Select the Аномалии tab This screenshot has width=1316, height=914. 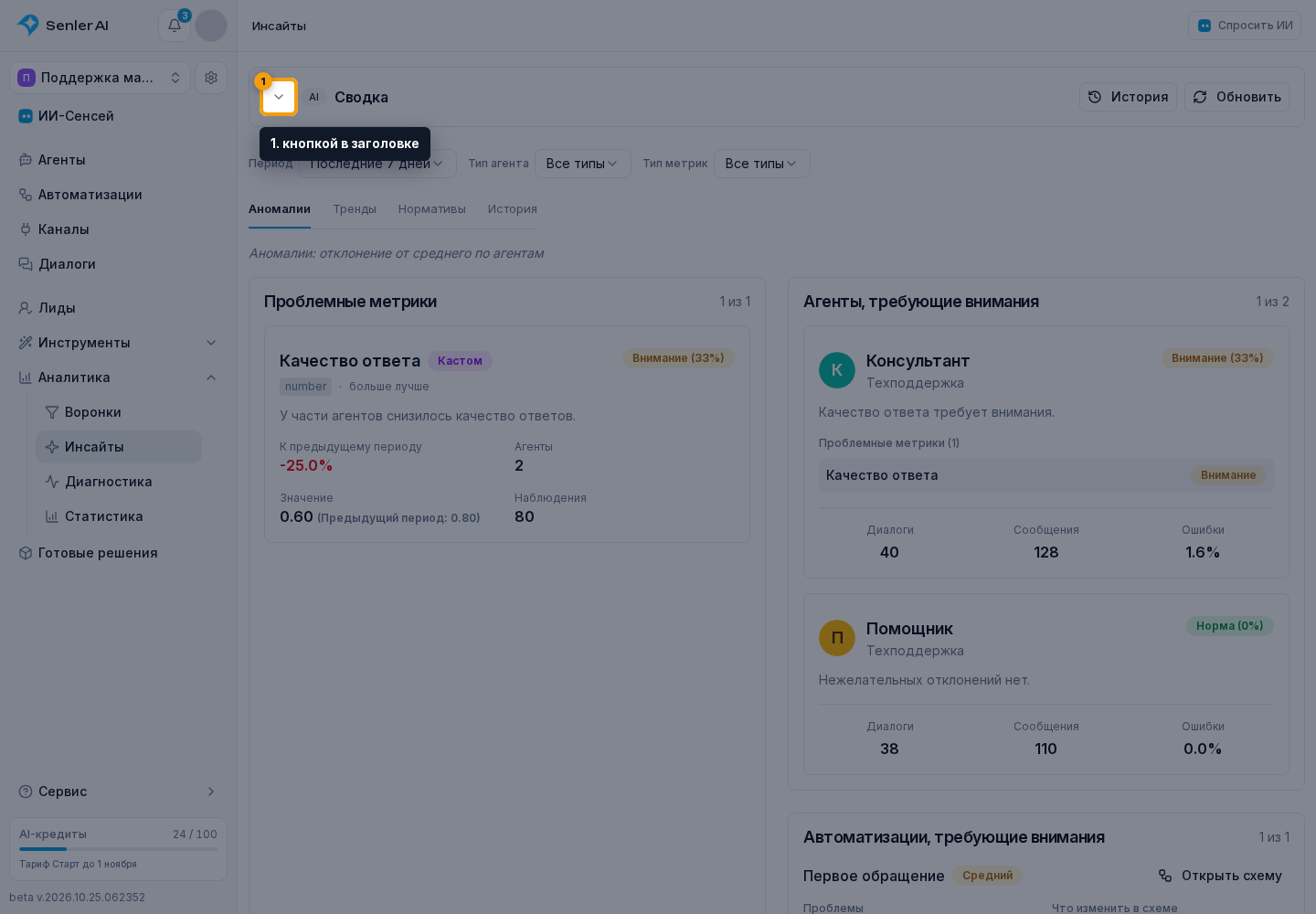(x=280, y=209)
